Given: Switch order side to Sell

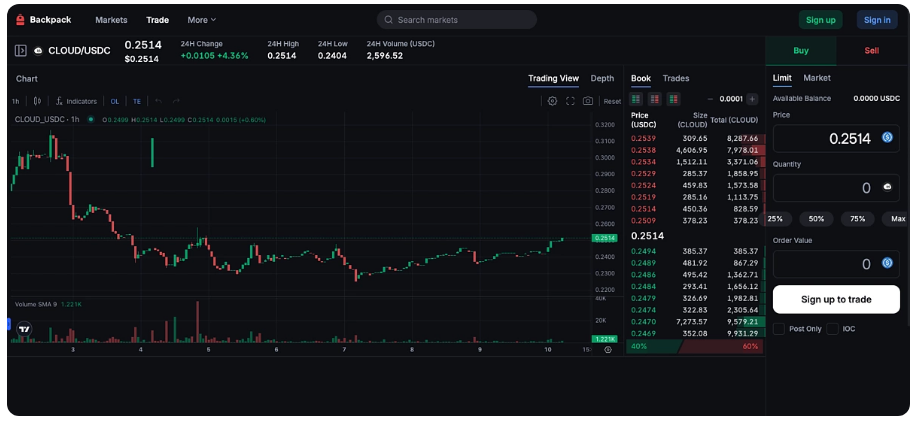Looking at the screenshot, I should coord(872,51).
